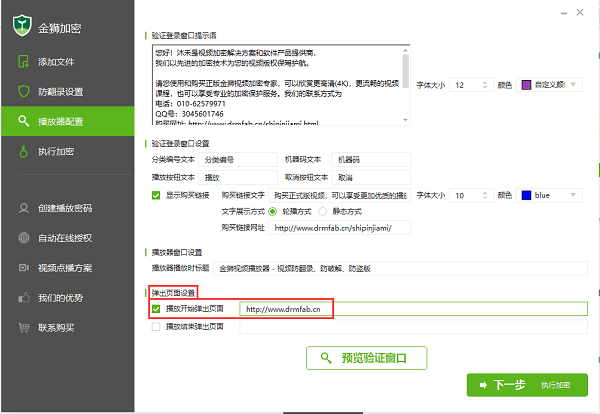The height and width of the screenshot is (414, 600).
Task: Click the 机器码文本 input field
Action: (371, 160)
